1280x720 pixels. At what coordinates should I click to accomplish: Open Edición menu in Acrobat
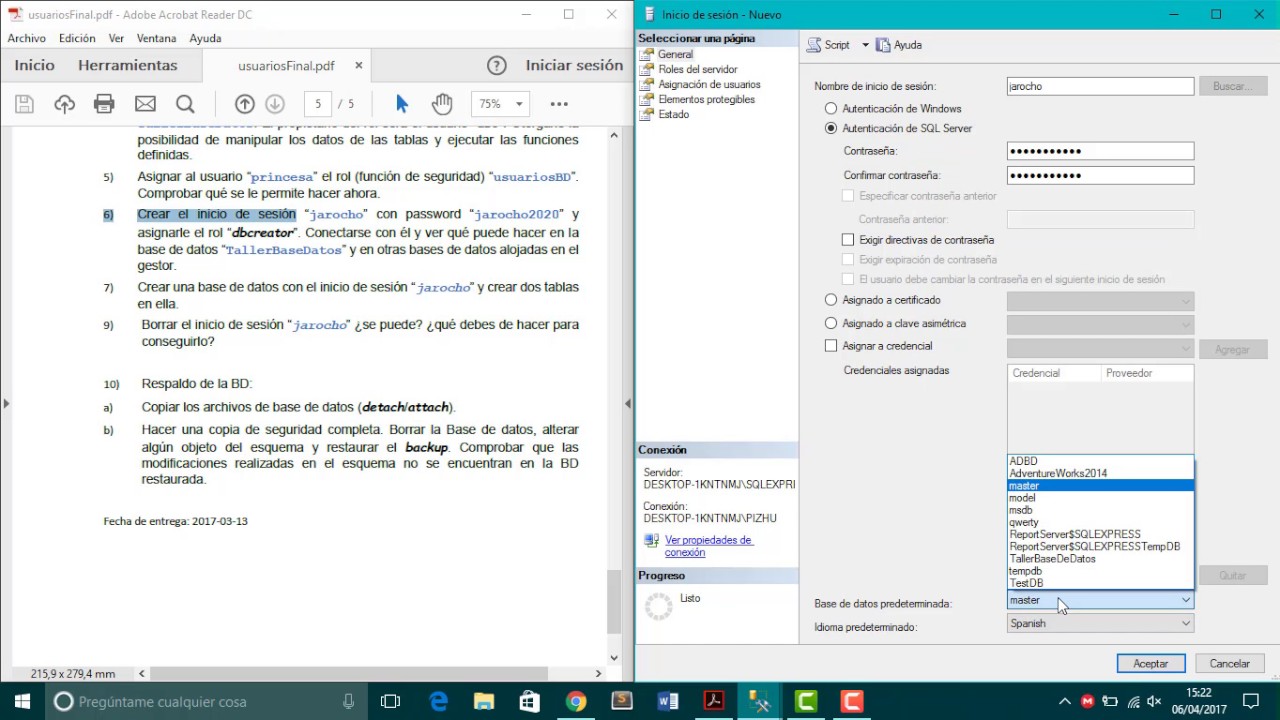(x=77, y=38)
